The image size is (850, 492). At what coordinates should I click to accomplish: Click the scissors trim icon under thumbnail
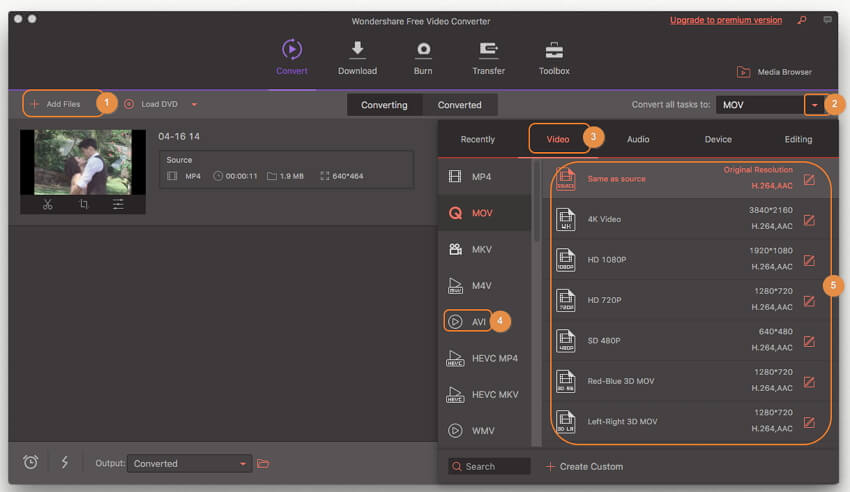tap(47, 204)
